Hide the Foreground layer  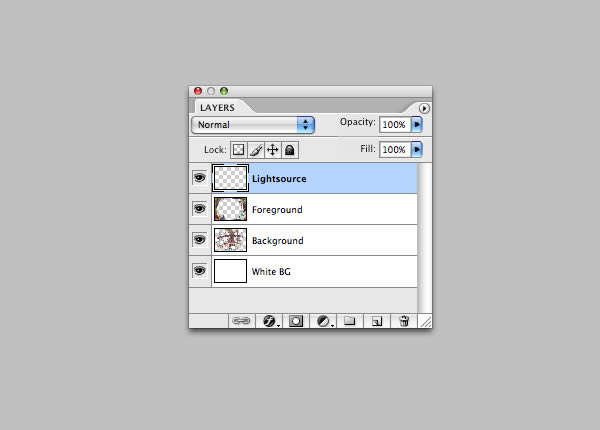(199, 208)
